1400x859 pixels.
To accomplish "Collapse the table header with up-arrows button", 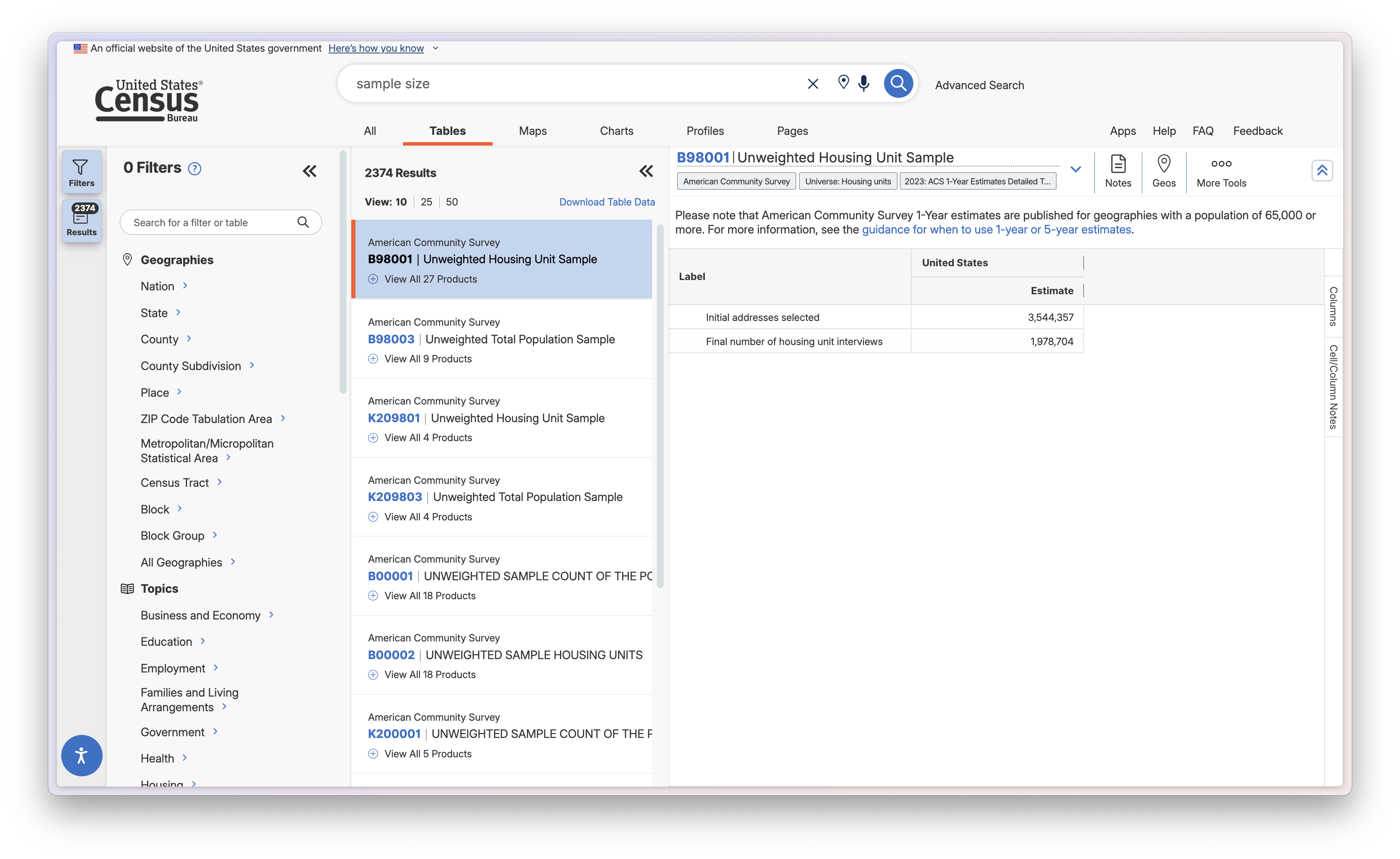I will 1322,171.
